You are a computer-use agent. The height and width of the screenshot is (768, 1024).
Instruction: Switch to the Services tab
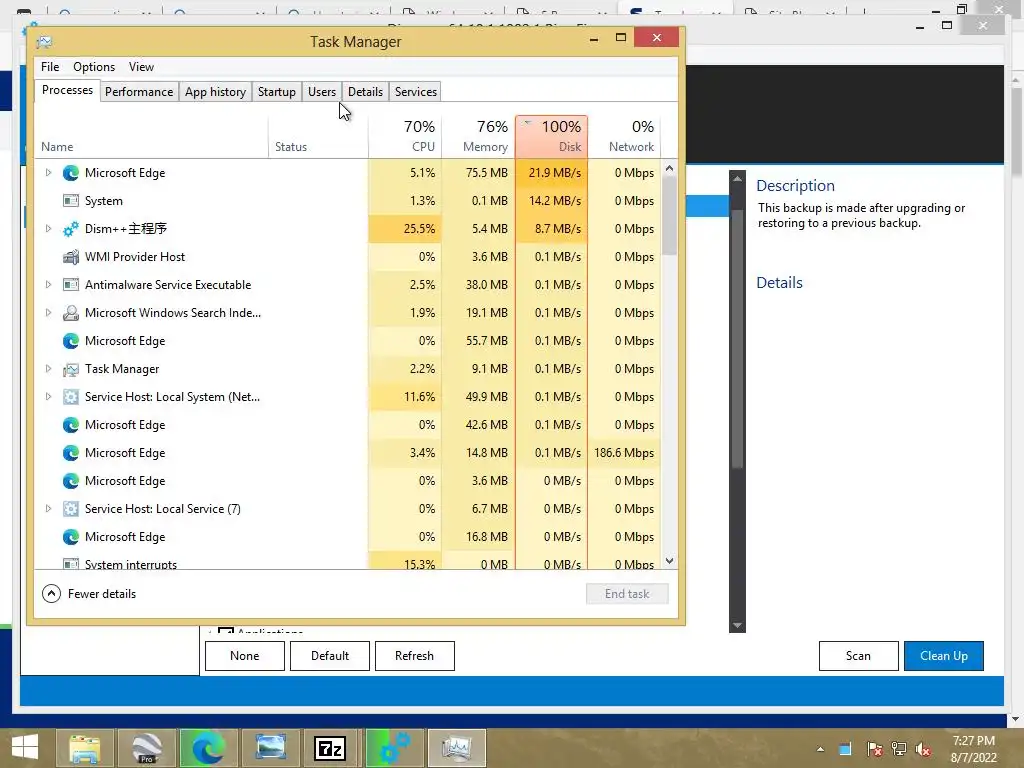pos(415,92)
